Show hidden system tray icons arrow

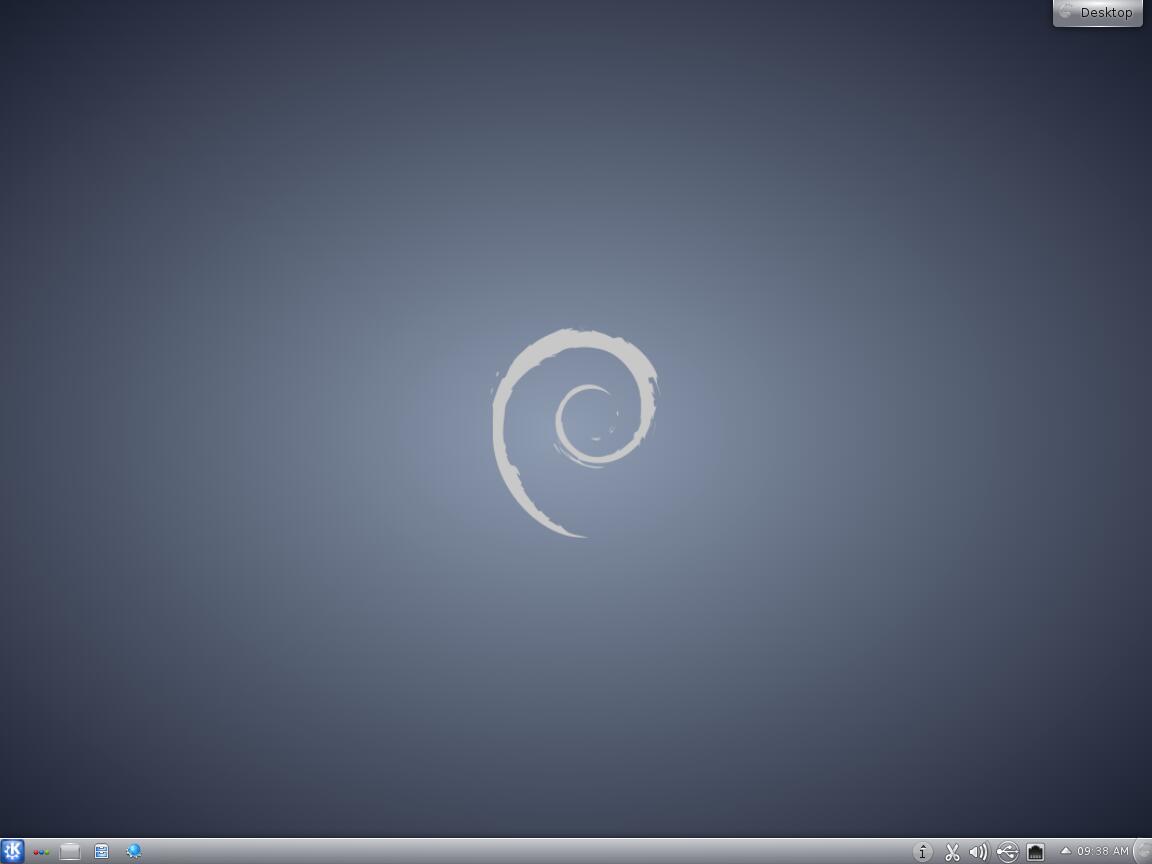pos(1065,851)
